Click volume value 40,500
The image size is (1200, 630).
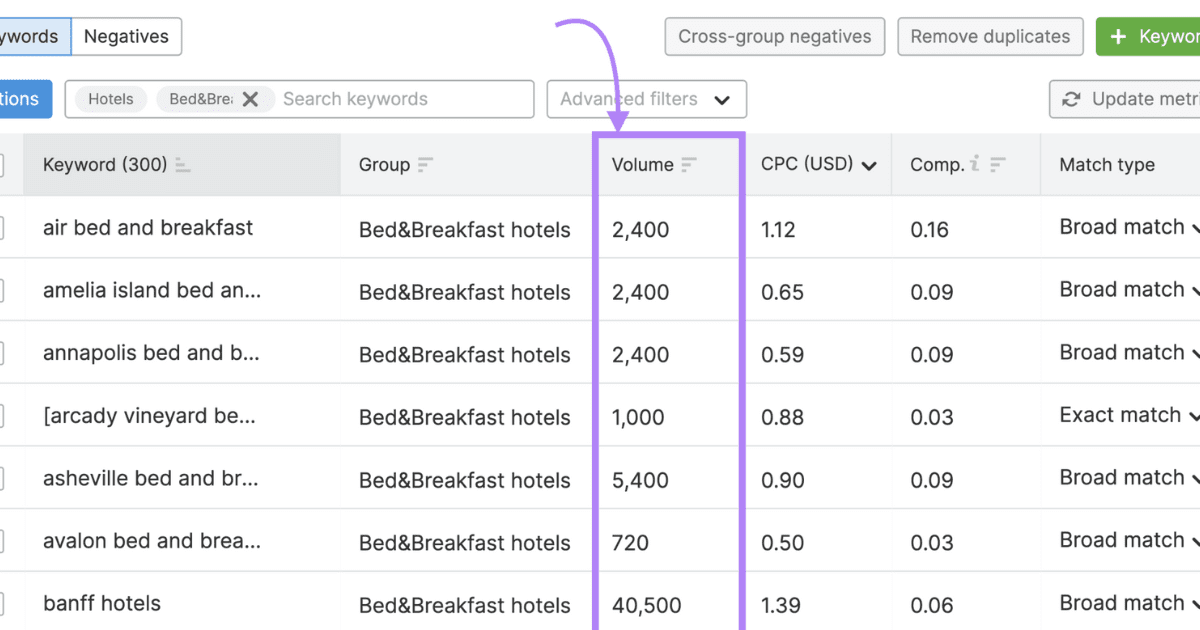click(x=647, y=605)
